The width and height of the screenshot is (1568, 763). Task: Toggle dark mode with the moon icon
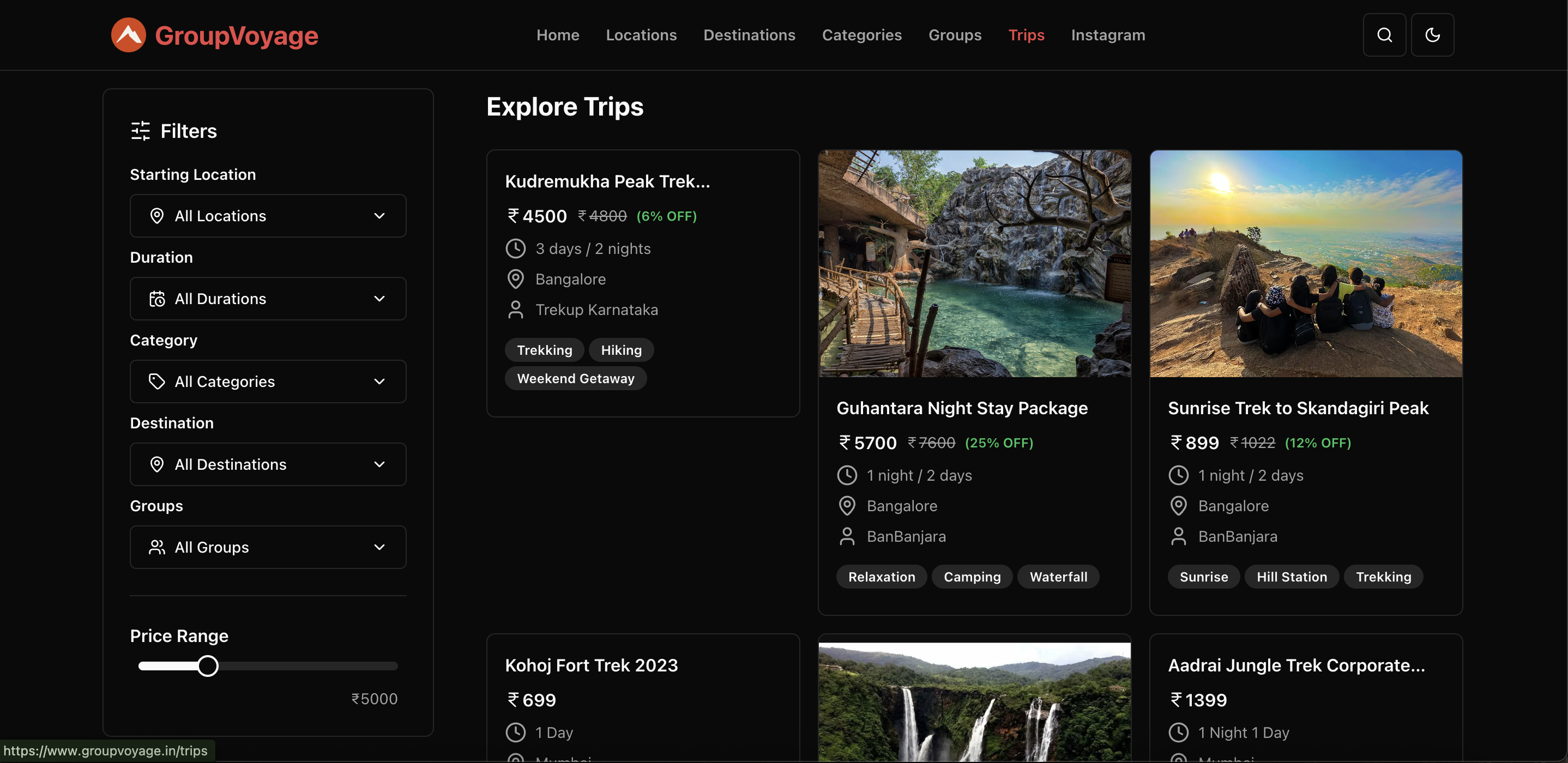[x=1432, y=35]
